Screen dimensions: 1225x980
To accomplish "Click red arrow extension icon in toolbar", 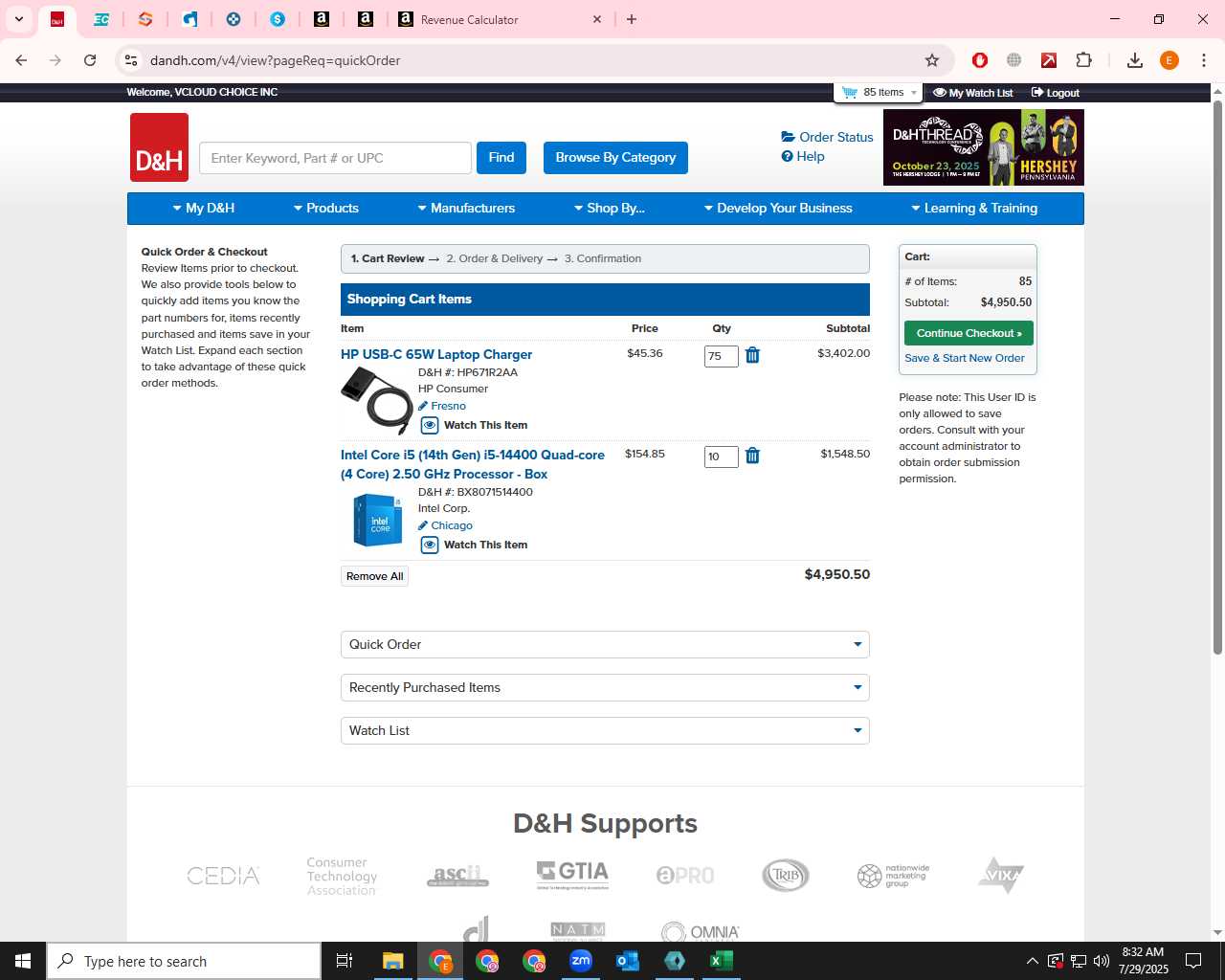I will (x=1049, y=60).
